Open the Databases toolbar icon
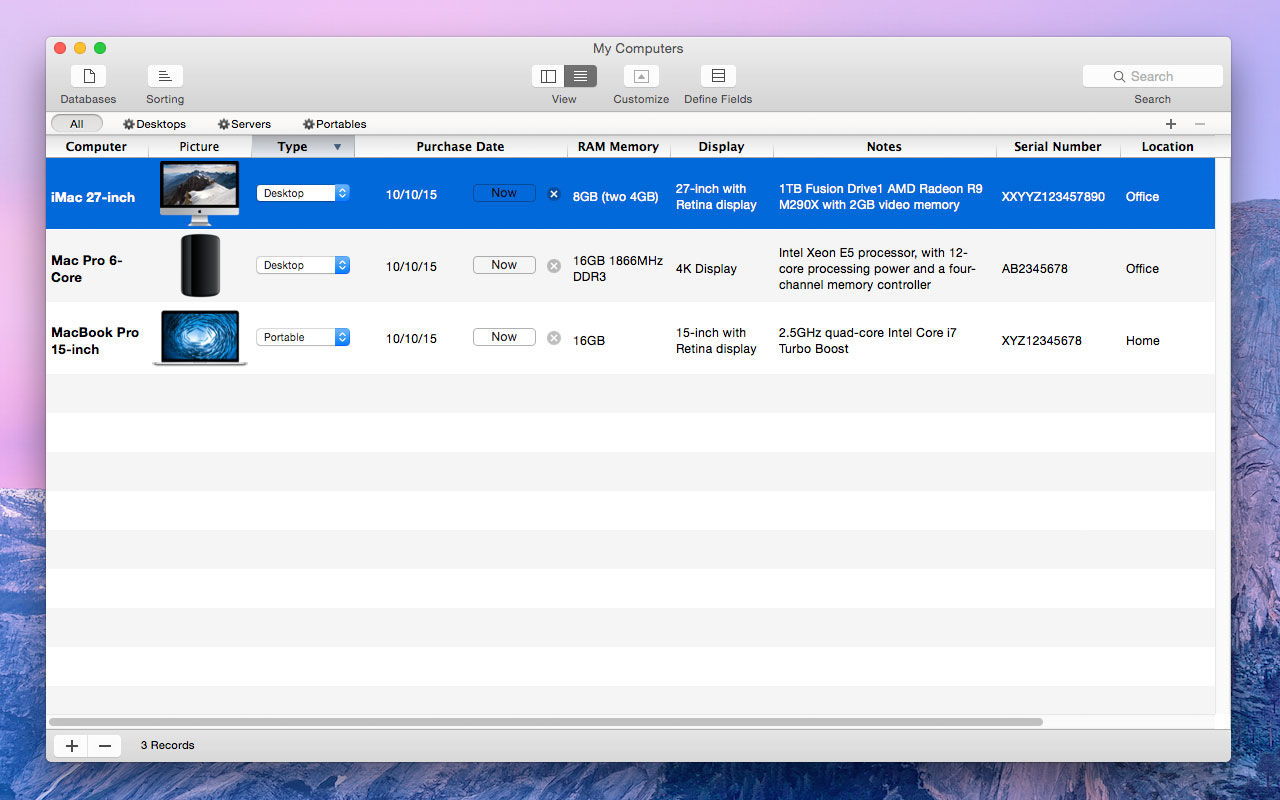1280x800 pixels. pyautogui.click(x=88, y=76)
